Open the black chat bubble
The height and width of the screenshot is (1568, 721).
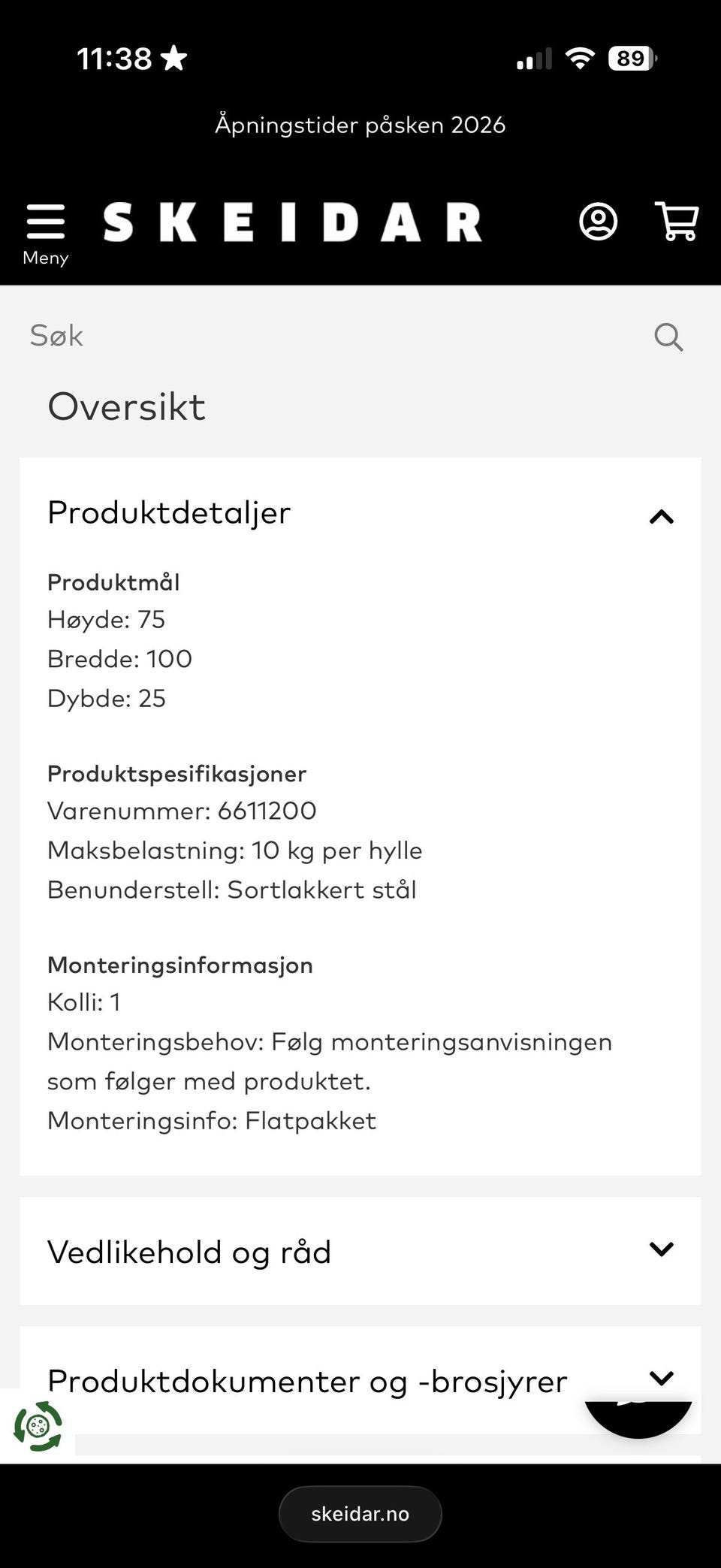[x=638, y=1416]
